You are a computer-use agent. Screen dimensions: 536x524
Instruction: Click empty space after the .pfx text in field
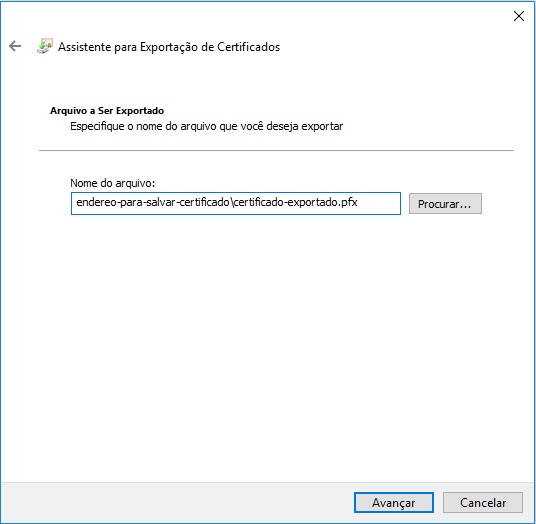coord(379,203)
